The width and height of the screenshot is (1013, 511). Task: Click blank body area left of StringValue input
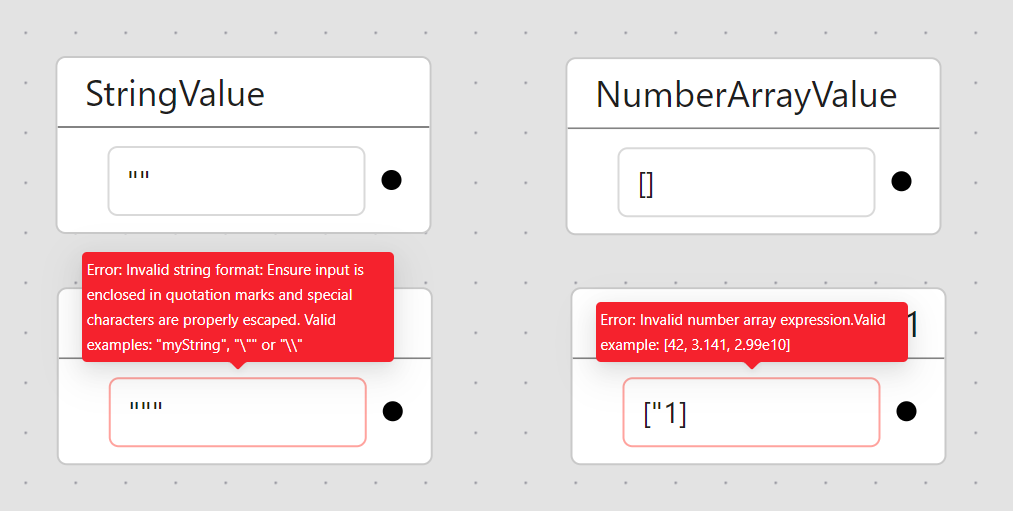[83, 181]
